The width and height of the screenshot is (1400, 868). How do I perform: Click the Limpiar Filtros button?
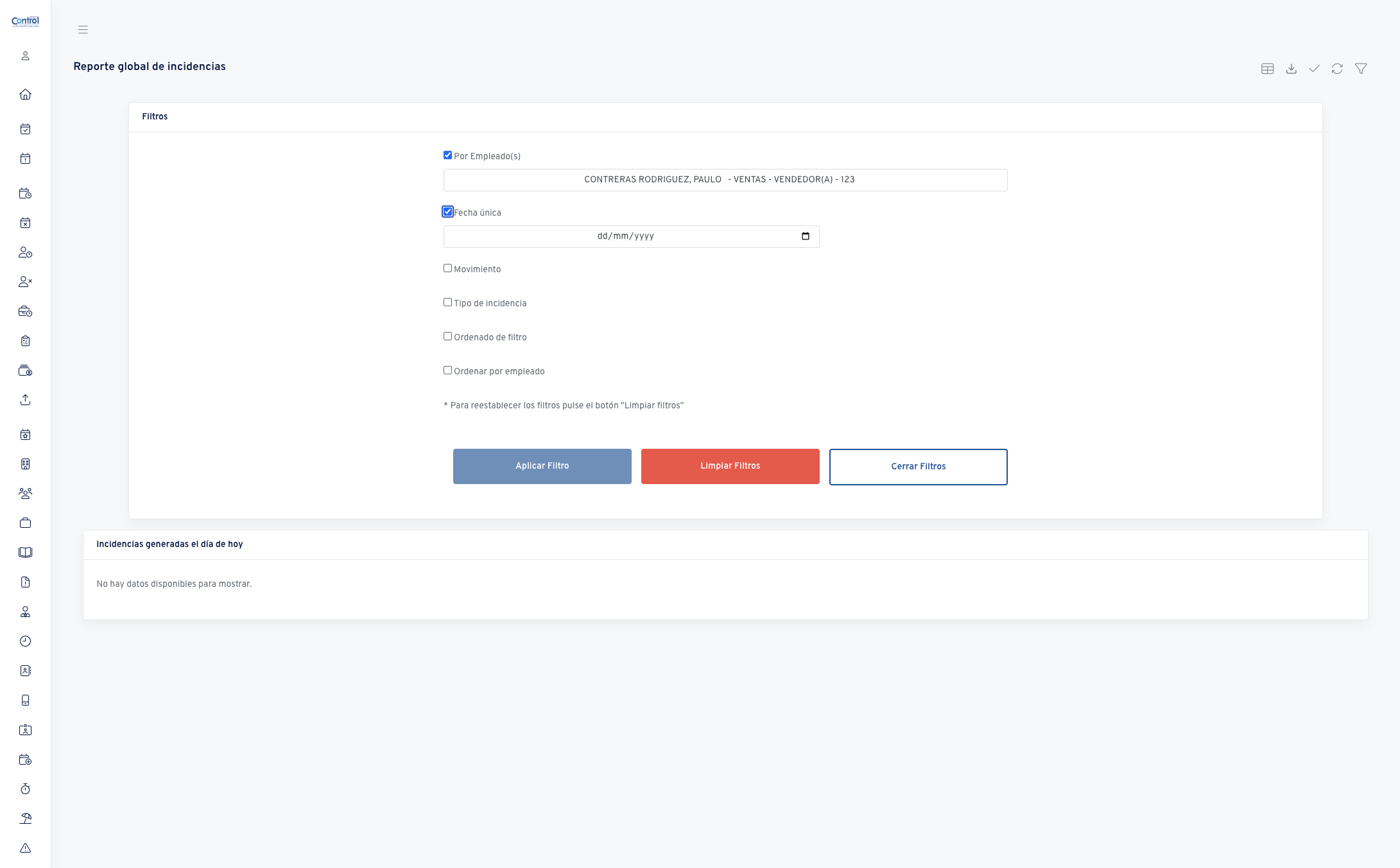coord(730,466)
